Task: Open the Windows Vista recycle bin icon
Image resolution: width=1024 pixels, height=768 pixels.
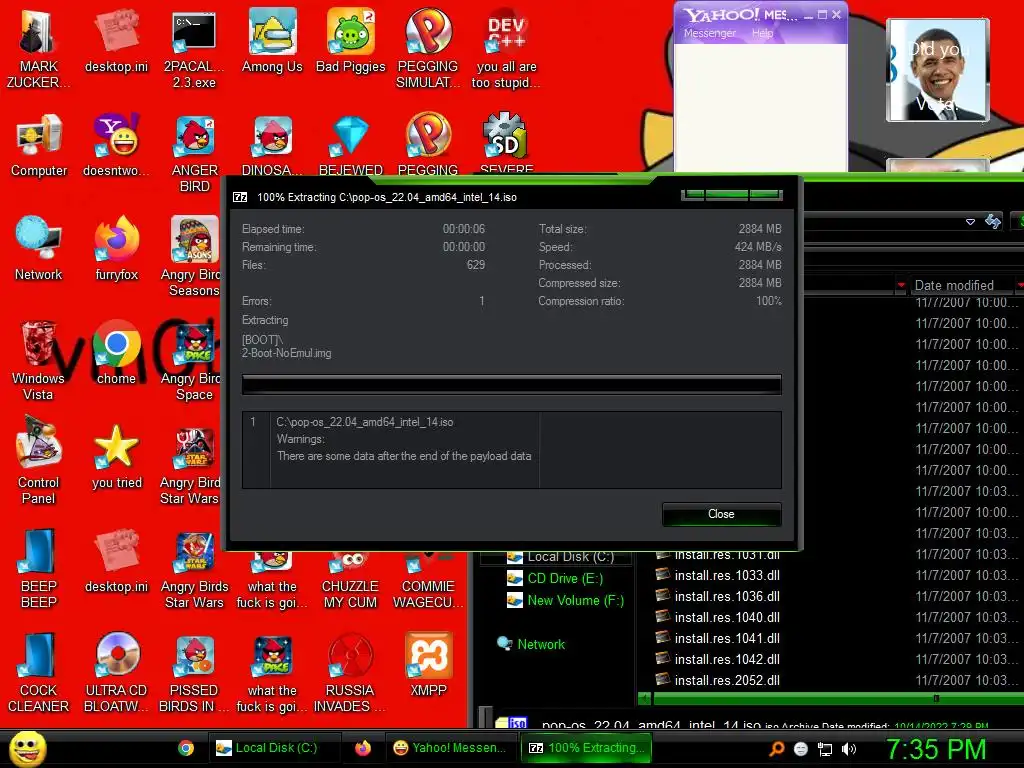Action: [x=38, y=360]
